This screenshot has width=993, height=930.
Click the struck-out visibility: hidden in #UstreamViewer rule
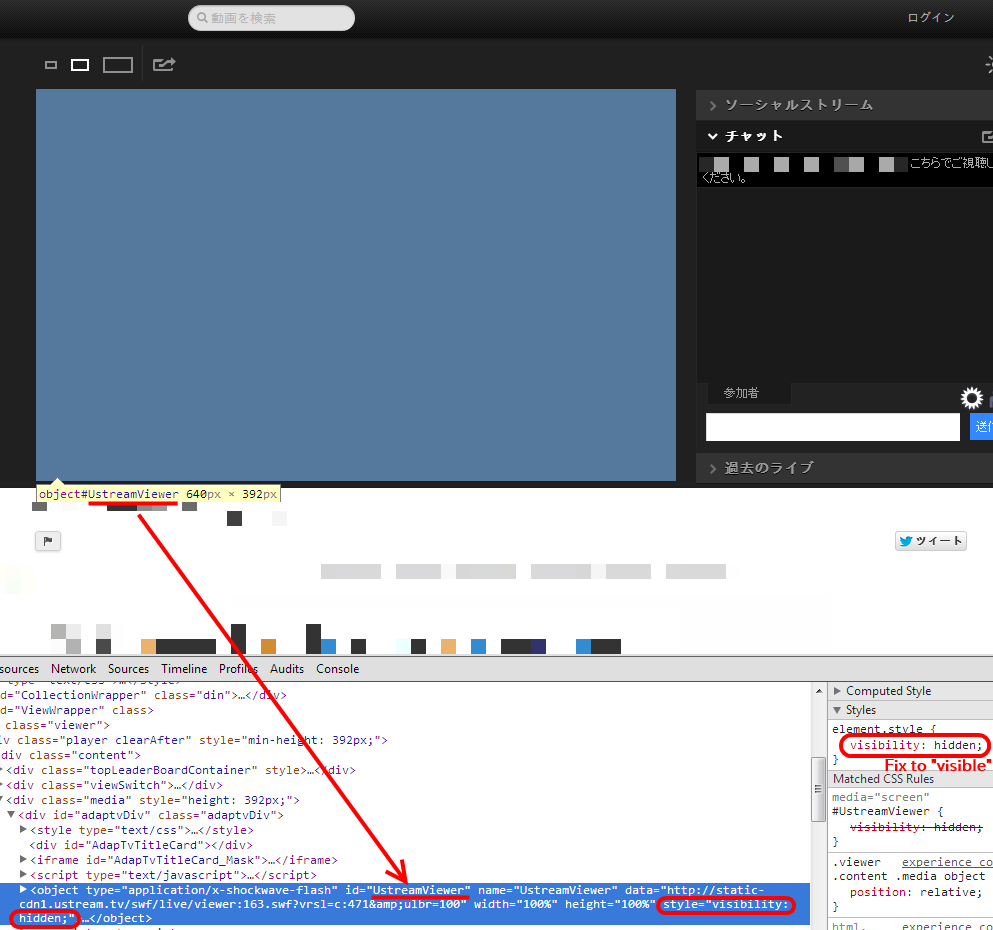click(x=916, y=827)
